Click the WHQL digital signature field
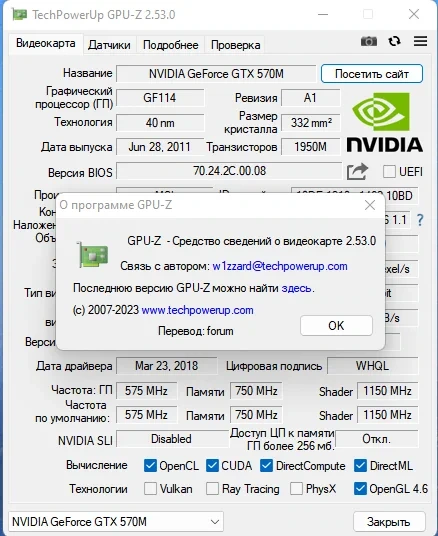The width and height of the screenshot is (438, 536). 372,366
